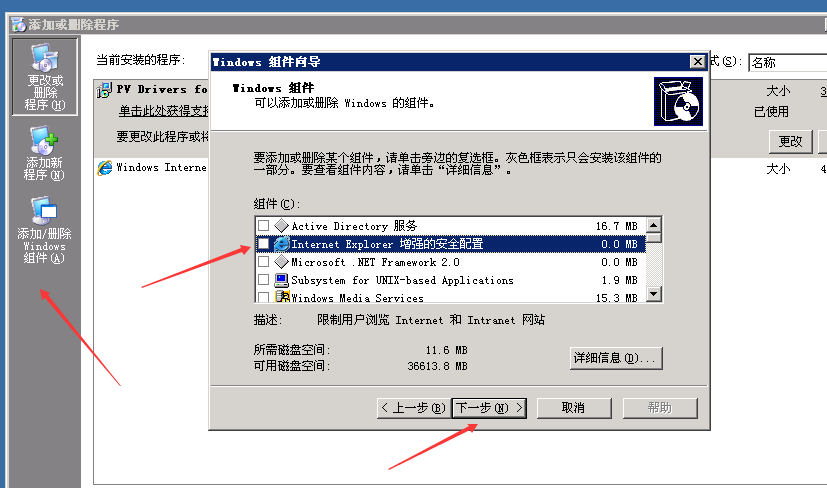The image size is (827, 488).
Task: Open 详细信息 (Details) button
Action: click(x=616, y=358)
